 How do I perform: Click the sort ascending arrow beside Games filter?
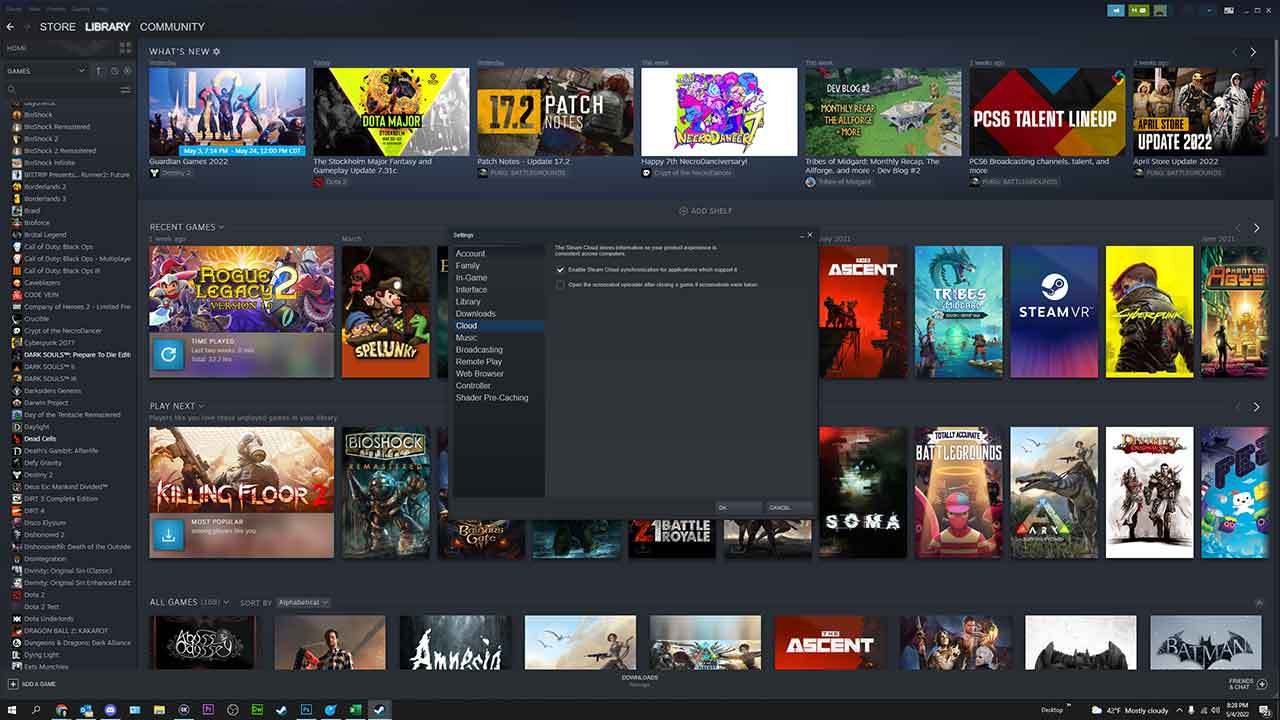(99, 71)
